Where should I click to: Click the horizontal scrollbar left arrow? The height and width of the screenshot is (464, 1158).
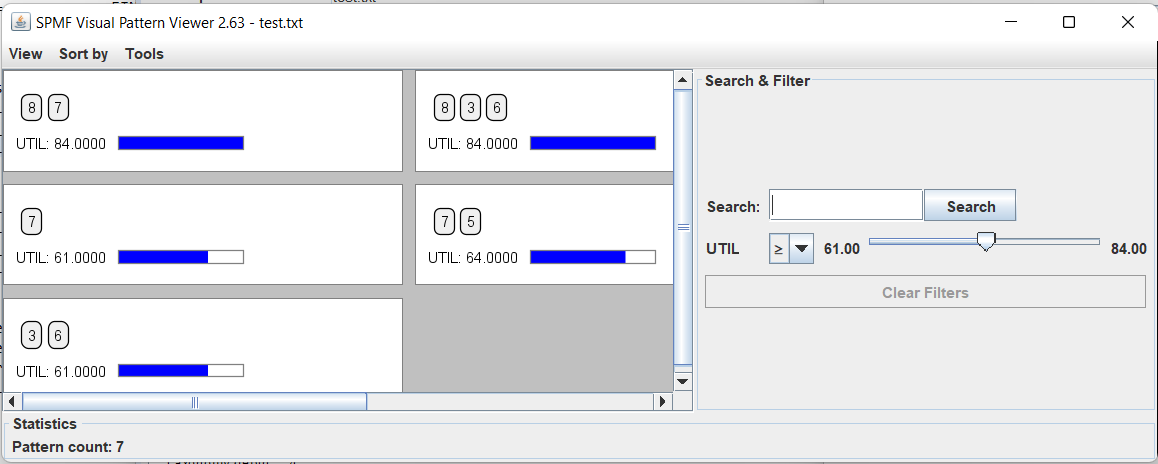[12, 401]
